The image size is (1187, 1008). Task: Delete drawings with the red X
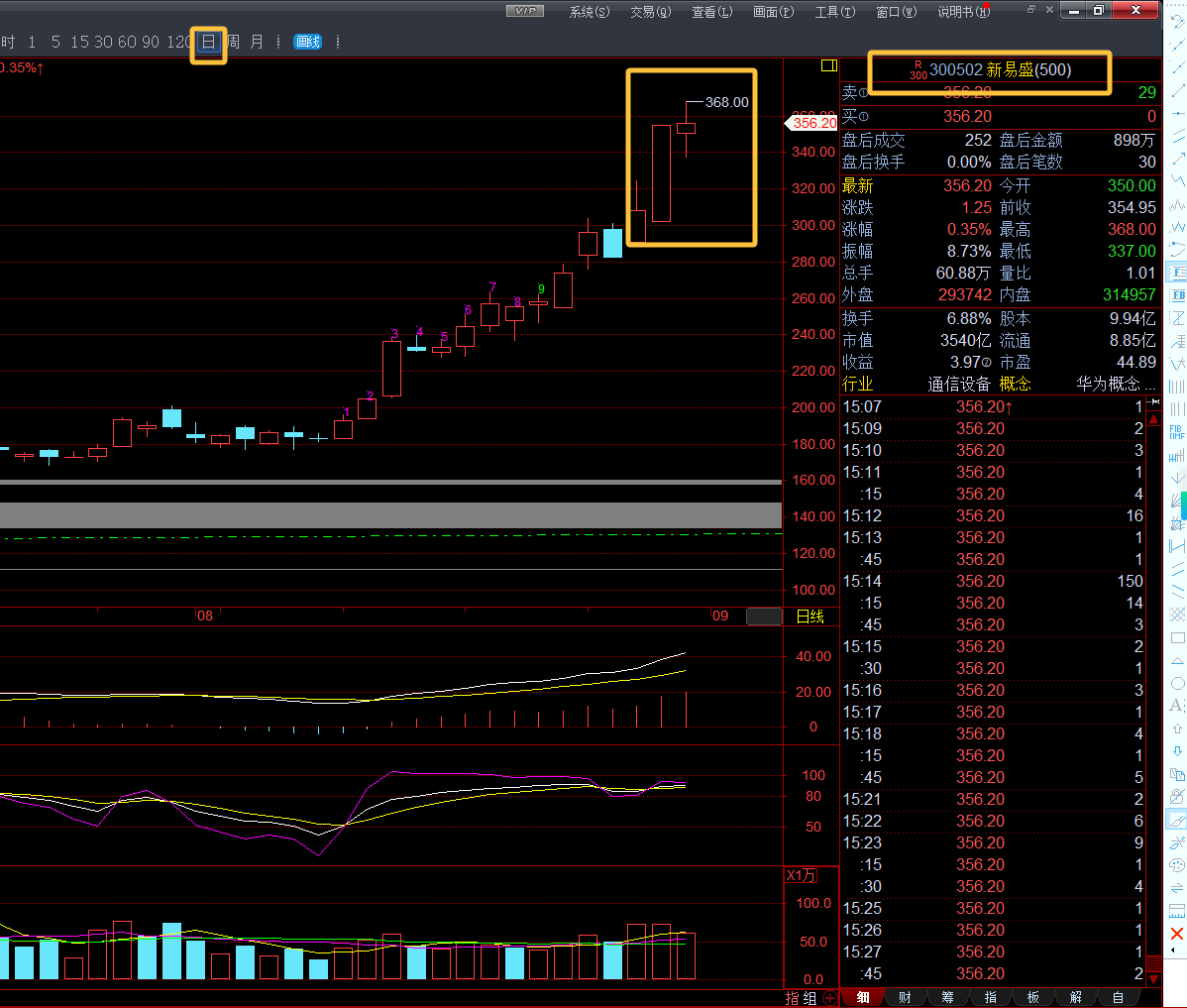click(x=1177, y=934)
